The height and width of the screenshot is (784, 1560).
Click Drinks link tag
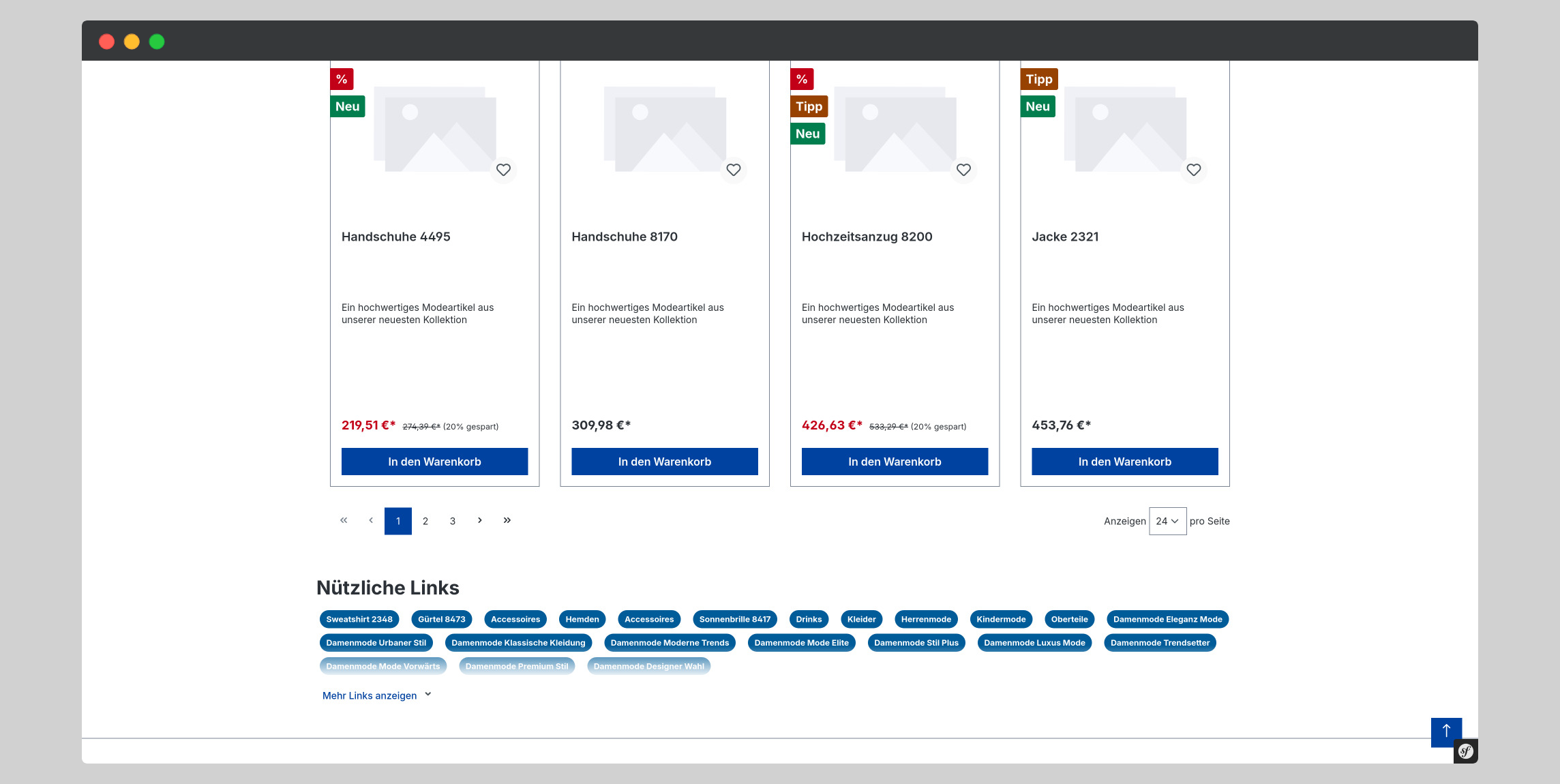809,619
